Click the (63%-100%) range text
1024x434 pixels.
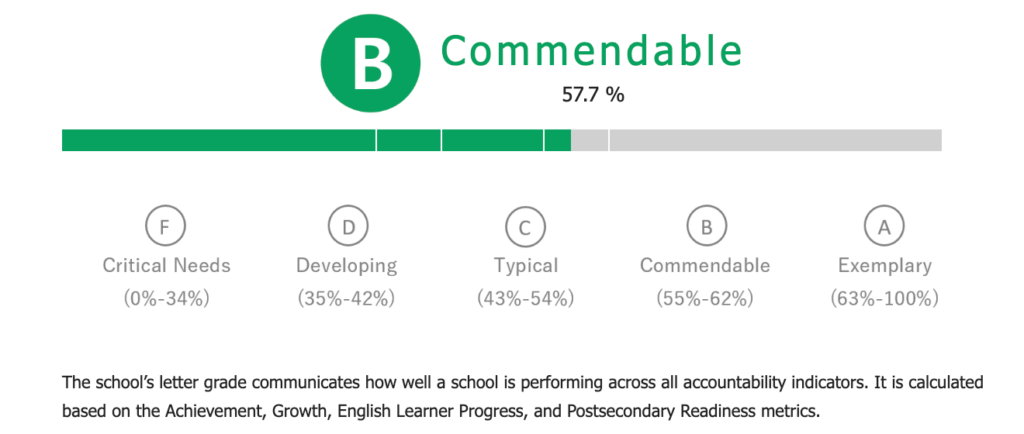885,299
